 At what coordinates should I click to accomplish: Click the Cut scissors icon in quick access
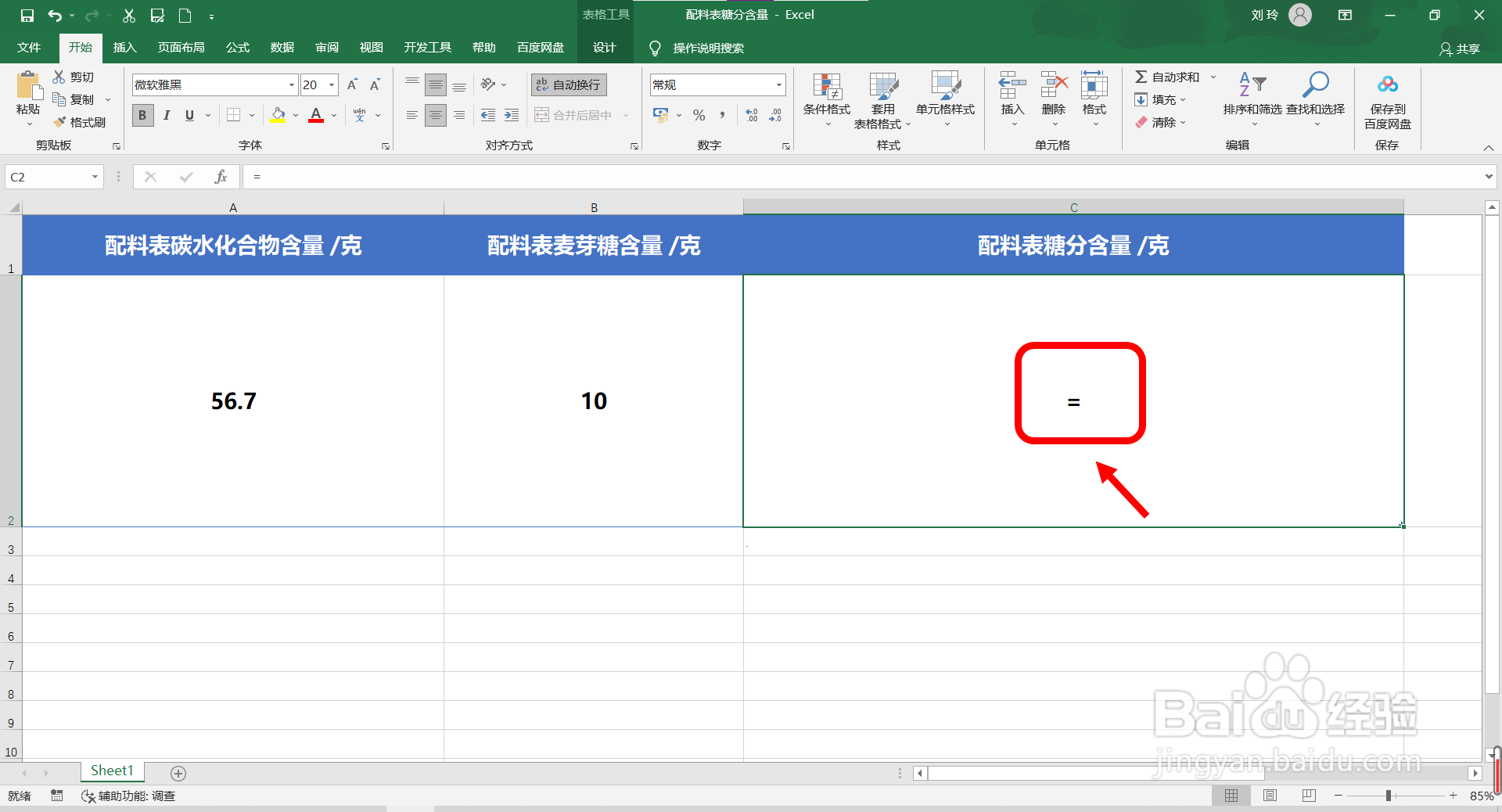coord(129,15)
